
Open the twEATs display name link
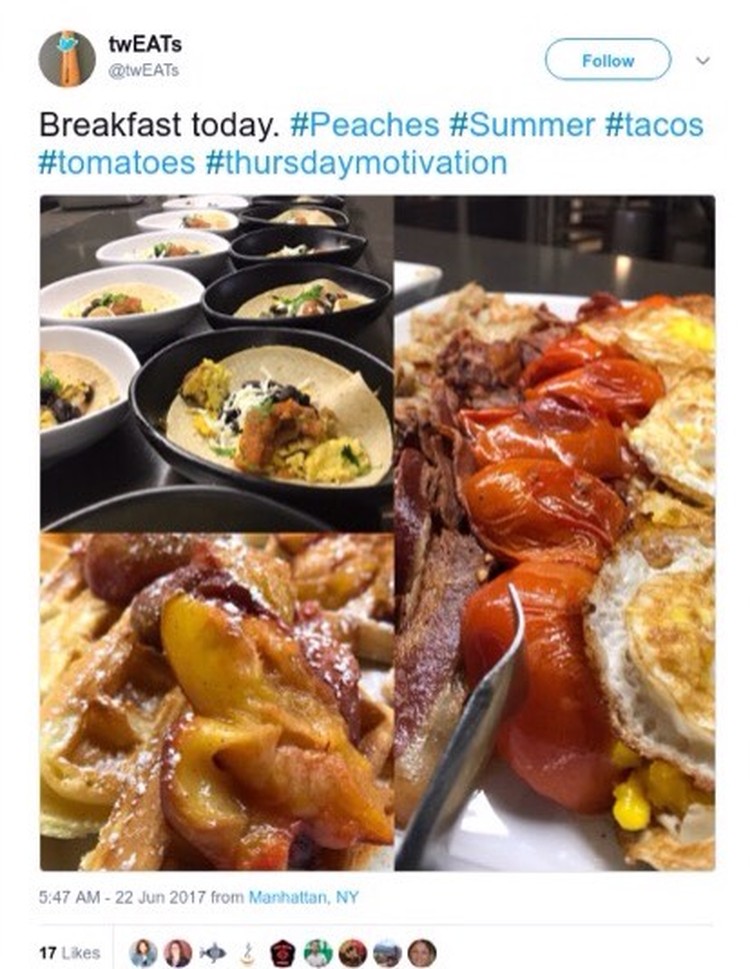(145, 44)
